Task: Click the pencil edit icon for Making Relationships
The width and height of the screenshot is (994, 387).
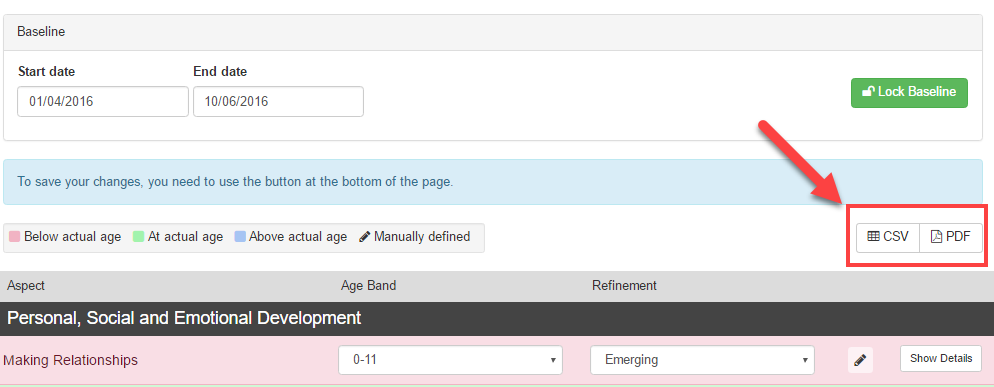Action: [860, 360]
